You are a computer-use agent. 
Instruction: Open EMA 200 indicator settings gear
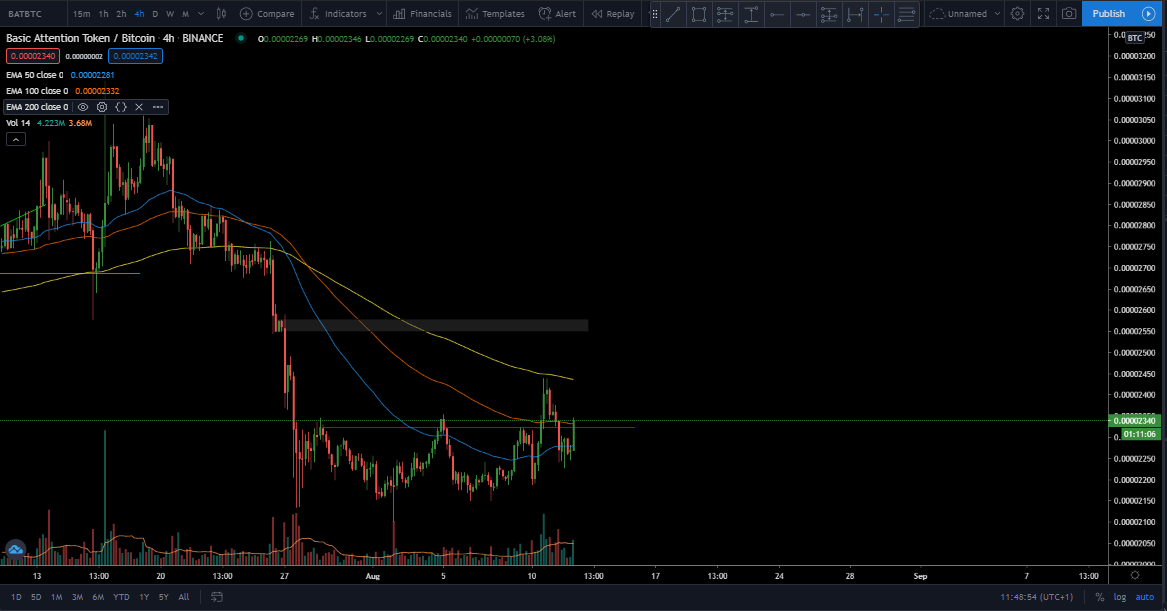click(102, 107)
